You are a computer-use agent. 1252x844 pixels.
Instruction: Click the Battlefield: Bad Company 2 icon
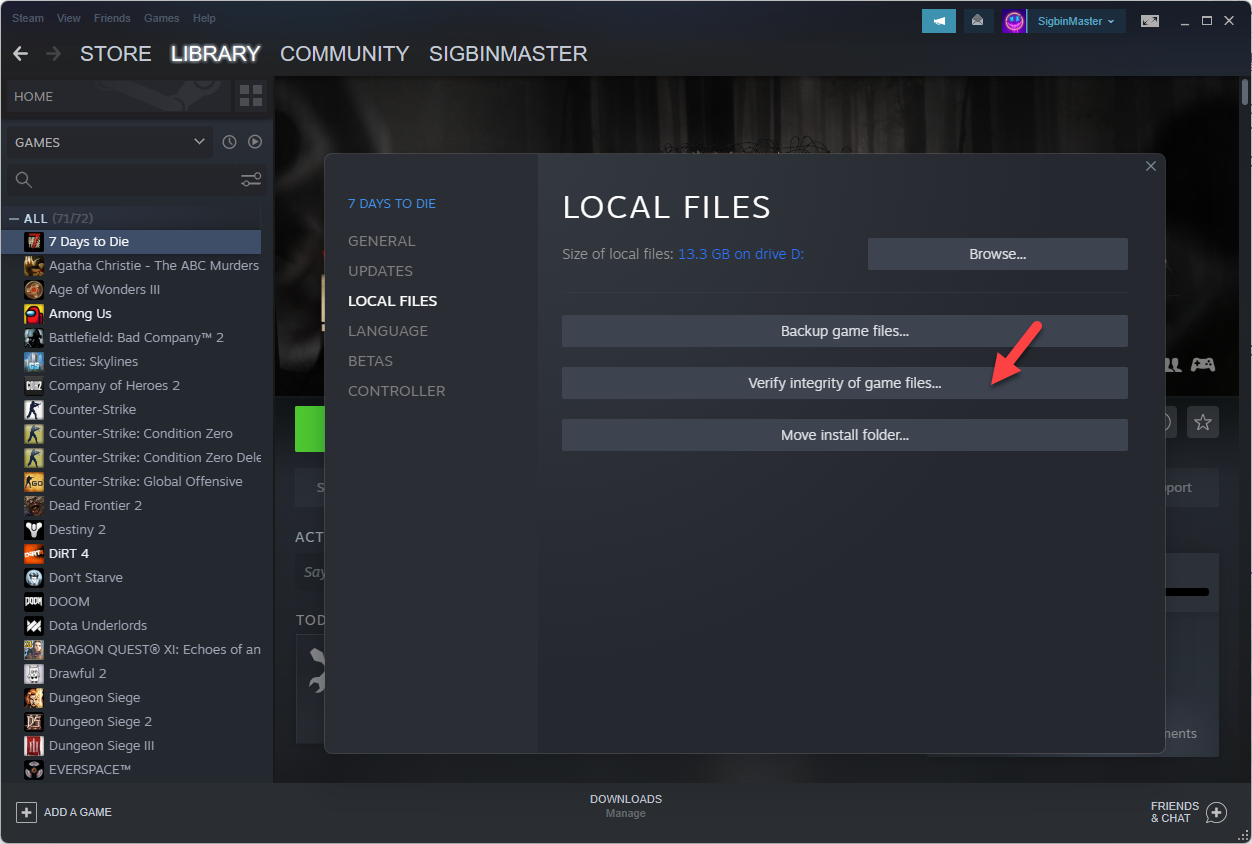click(x=33, y=338)
